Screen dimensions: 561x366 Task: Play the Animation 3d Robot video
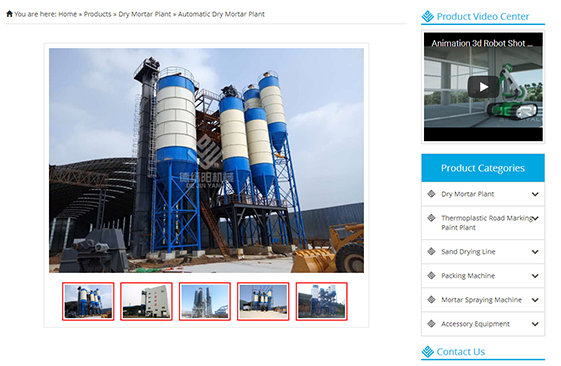coord(483,87)
